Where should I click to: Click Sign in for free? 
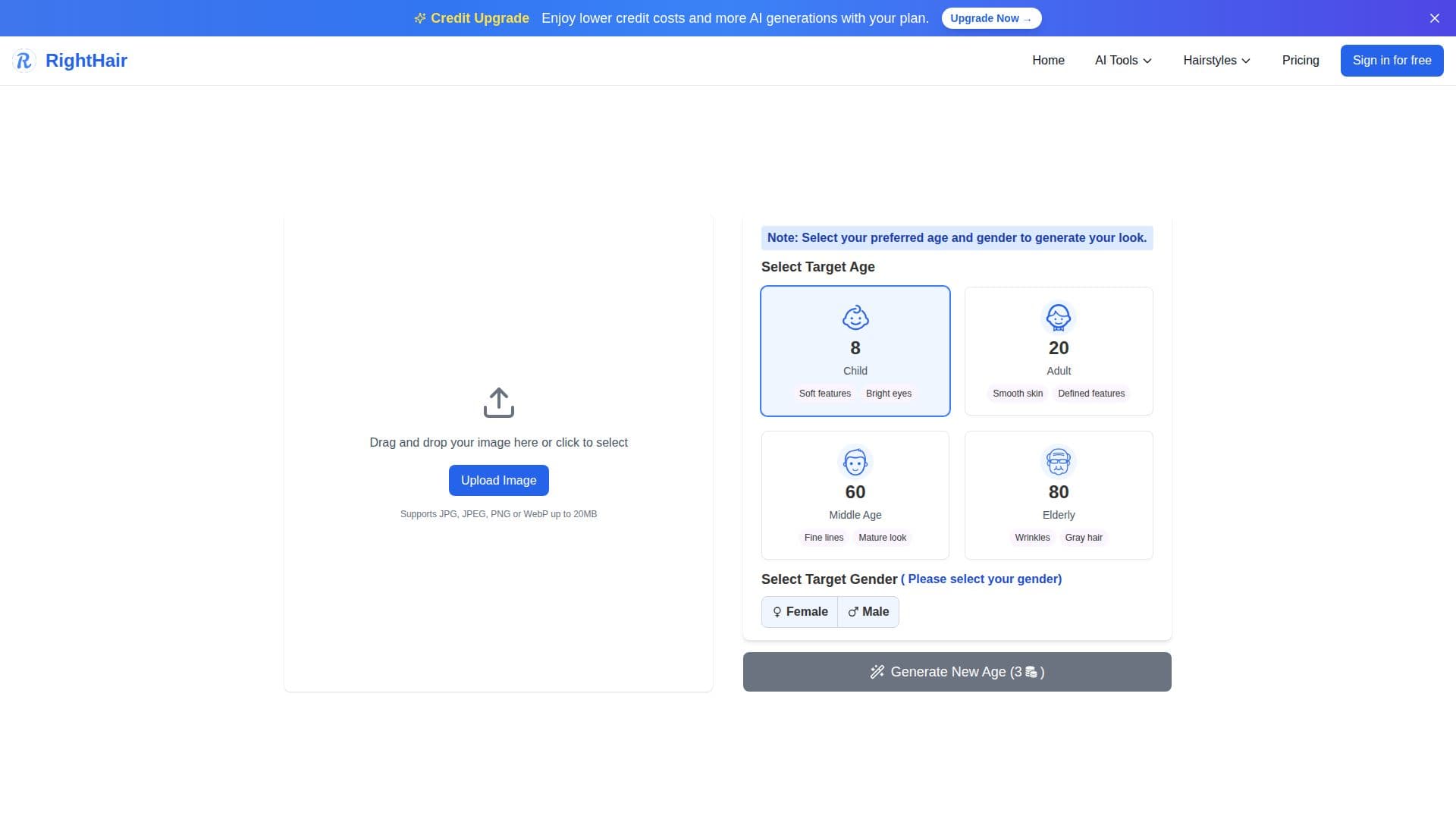[x=1392, y=61]
